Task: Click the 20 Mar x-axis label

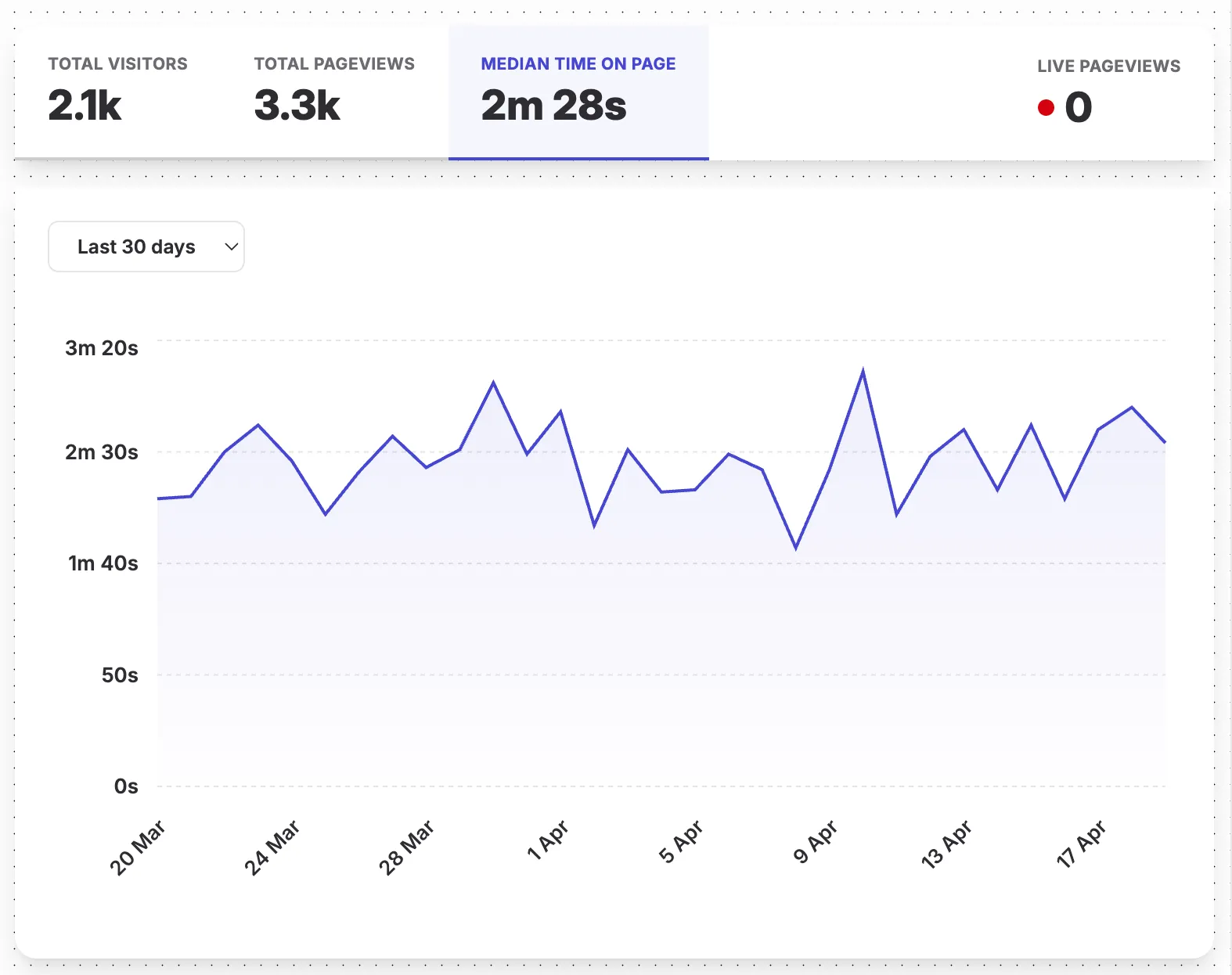Action: (x=138, y=847)
